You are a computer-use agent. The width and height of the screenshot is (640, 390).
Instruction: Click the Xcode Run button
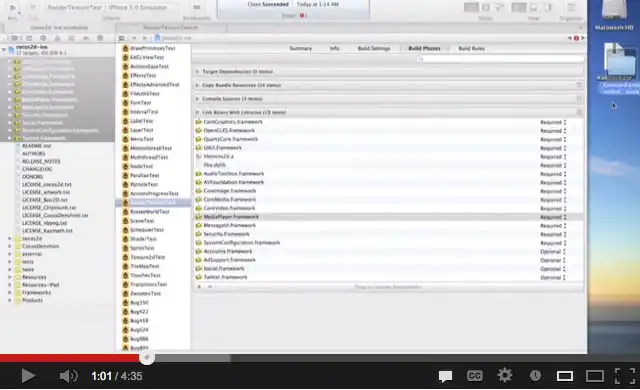(13, 7)
